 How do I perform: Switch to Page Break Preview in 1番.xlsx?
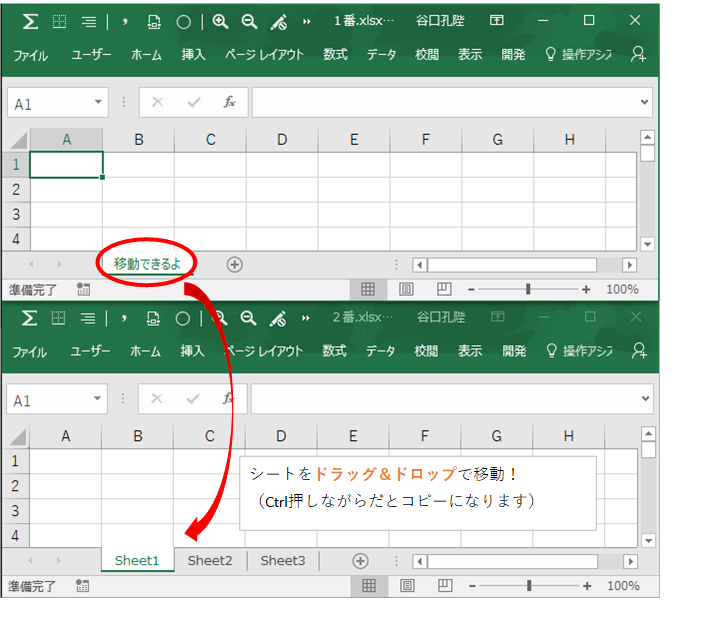[444, 289]
